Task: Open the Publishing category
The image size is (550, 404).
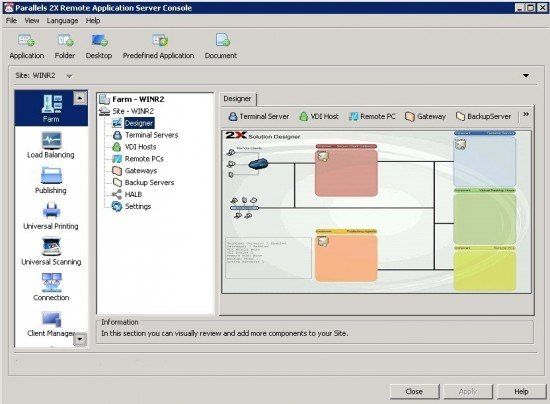Action: 51,180
